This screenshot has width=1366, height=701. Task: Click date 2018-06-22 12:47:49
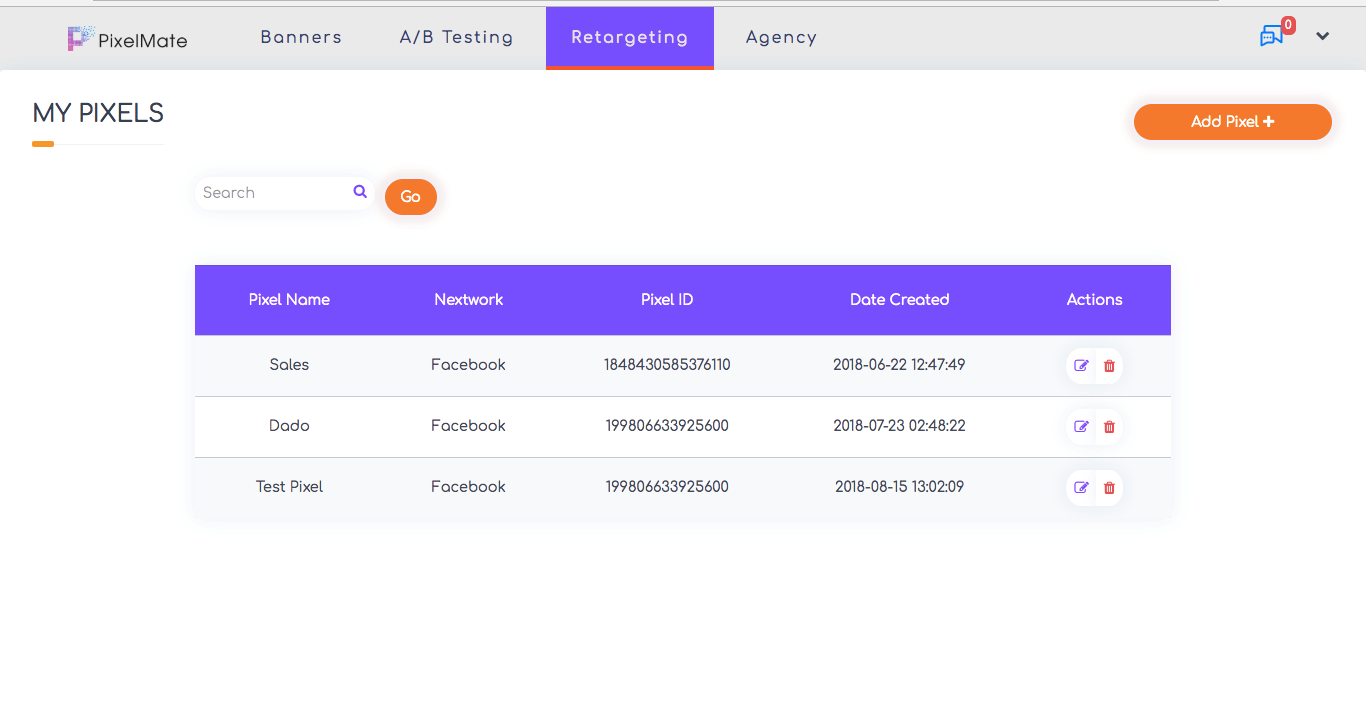899,365
